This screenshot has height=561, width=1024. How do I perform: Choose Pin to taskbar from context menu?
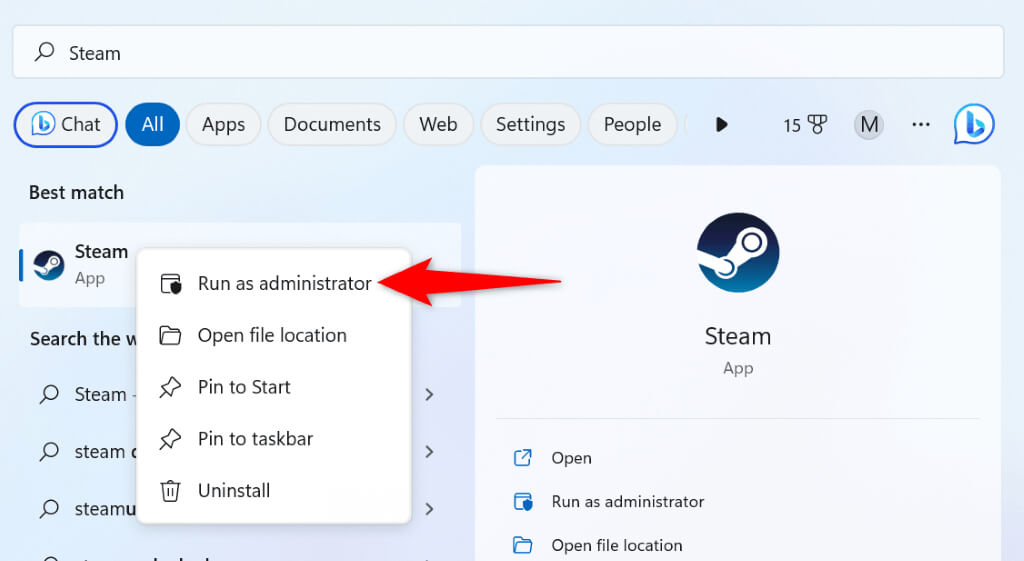click(255, 439)
